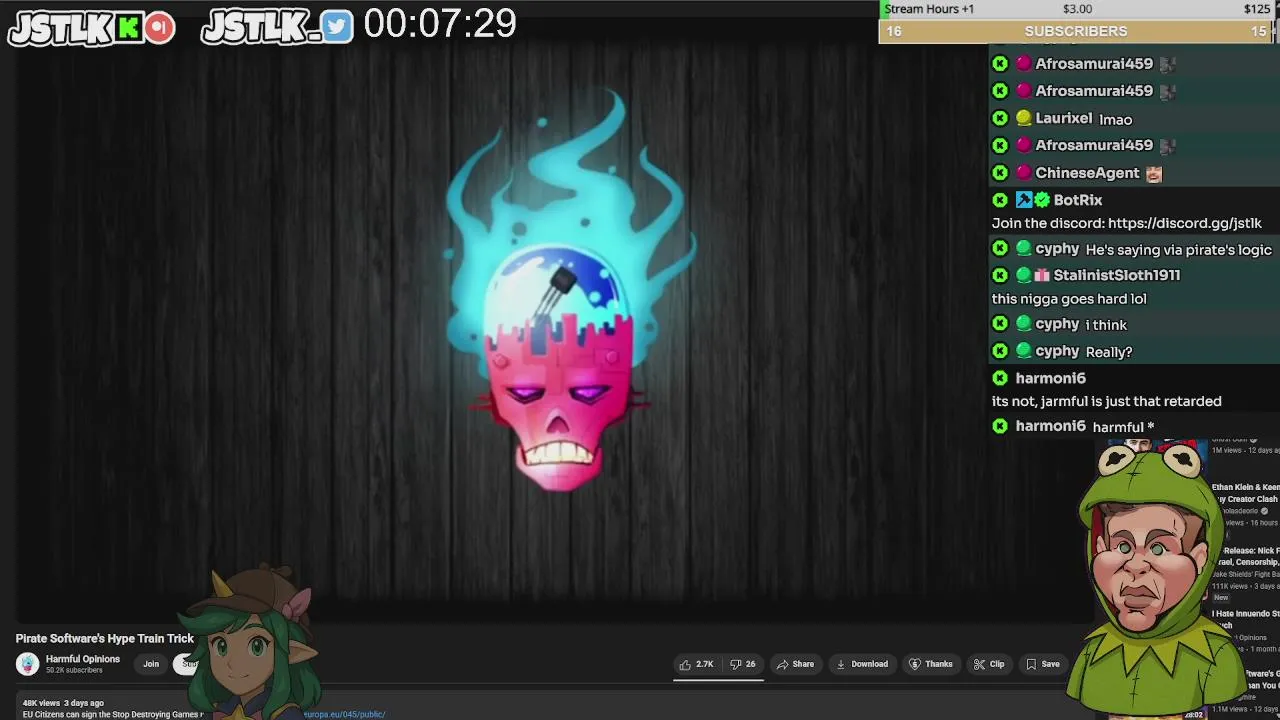Click the 48K views 3 days ago text
Image resolution: width=1280 pixels, height=720 pixels.
(63, 703)
